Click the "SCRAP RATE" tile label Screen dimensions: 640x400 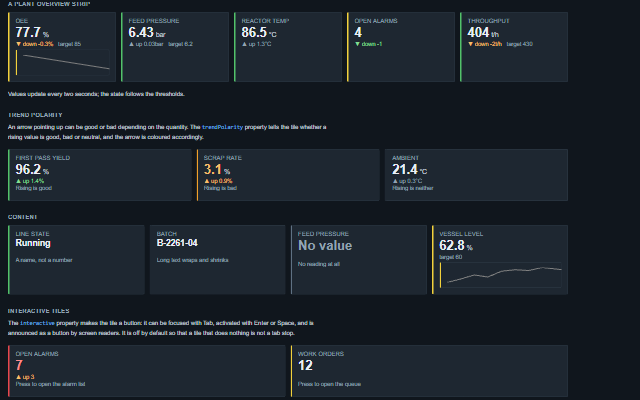pyautogui.click(x=223, y=158)
